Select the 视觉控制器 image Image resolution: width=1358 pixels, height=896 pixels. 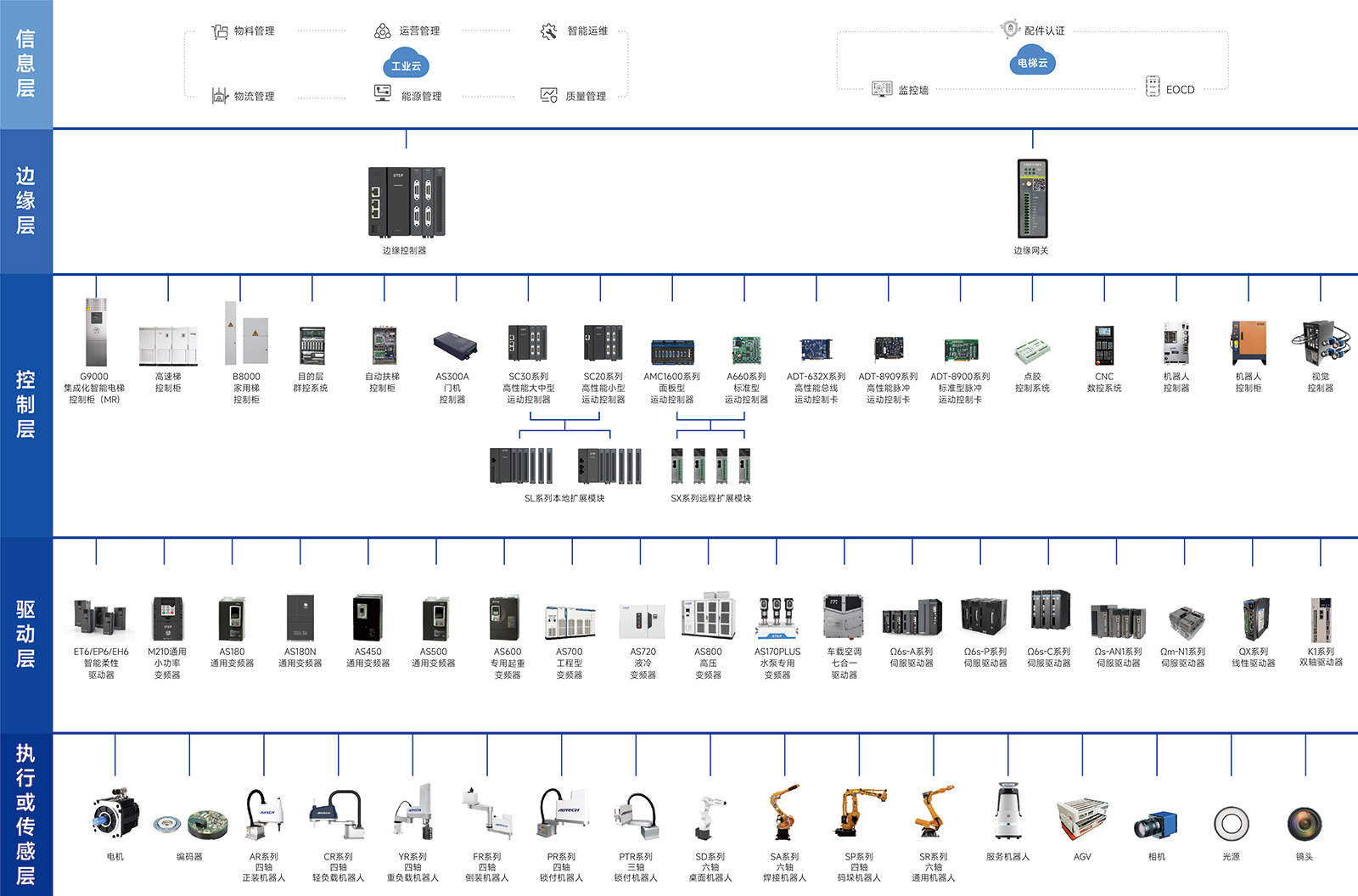(x=1320, y=344)
